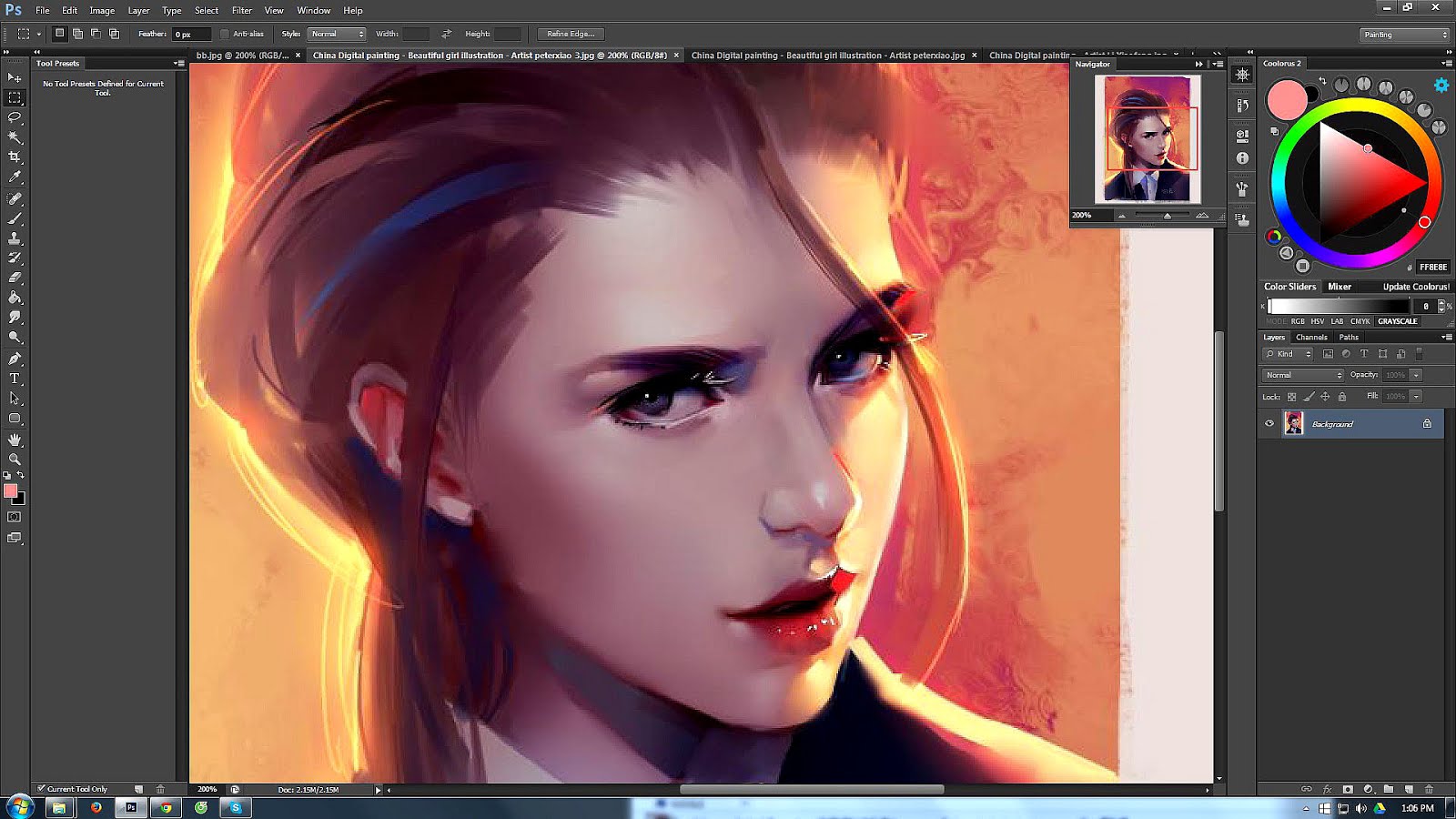Click the large pink Coolorus color swatch
Viewport: 1456px width, 819px height.
(1287, 100)
